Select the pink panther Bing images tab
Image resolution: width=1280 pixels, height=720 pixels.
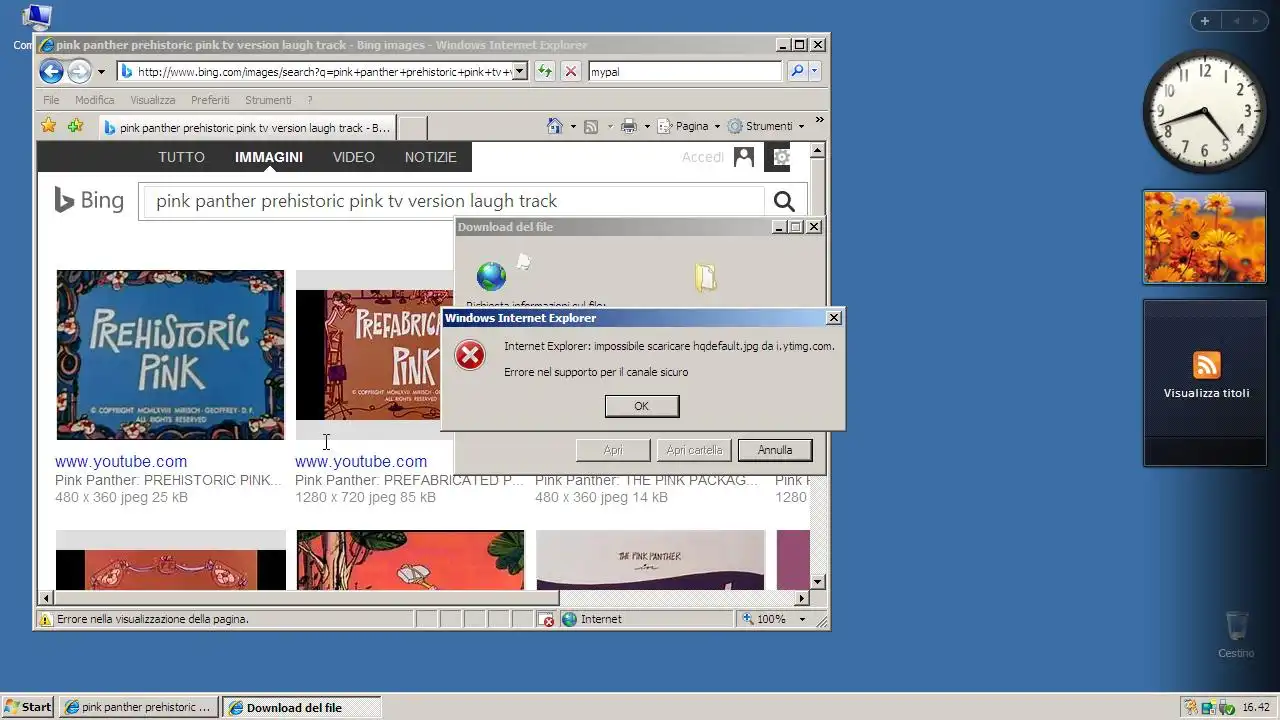coord(247,127)
